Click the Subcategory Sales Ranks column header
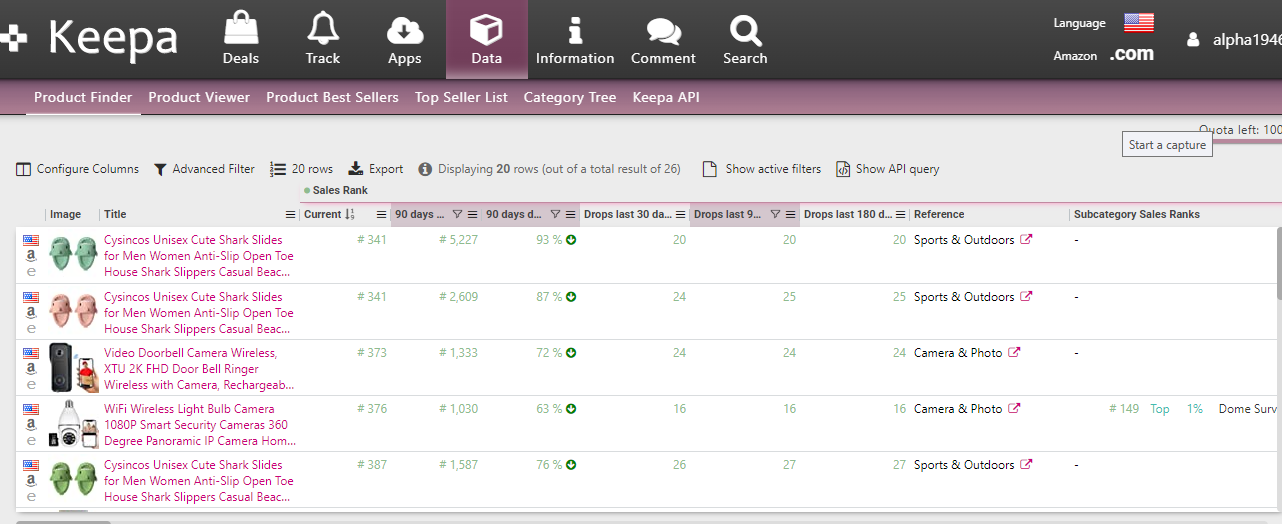The width and height of the screenshot is (1282, 524). [1137, 214]
